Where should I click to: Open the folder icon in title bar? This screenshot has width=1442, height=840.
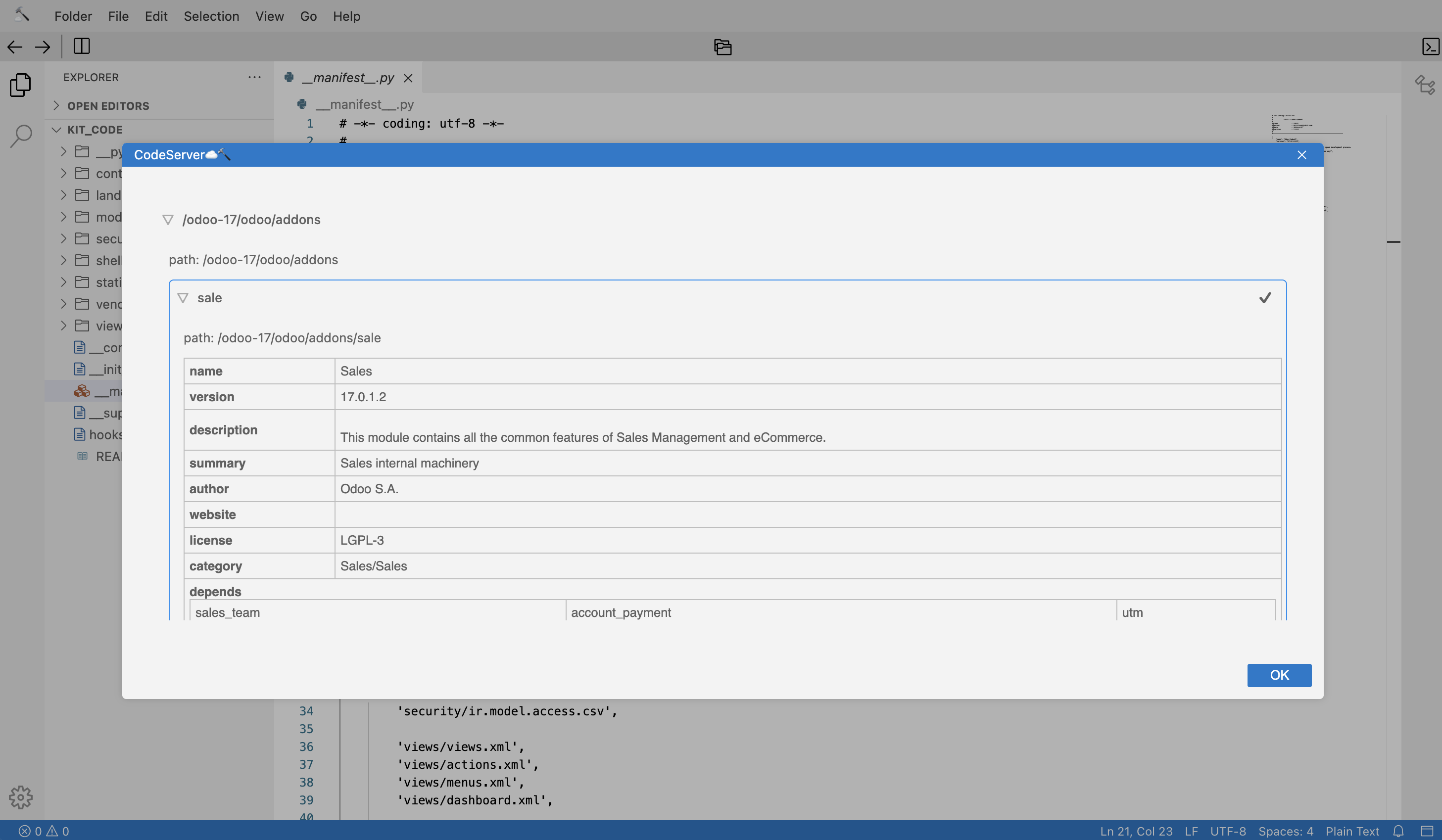[722, 47]
